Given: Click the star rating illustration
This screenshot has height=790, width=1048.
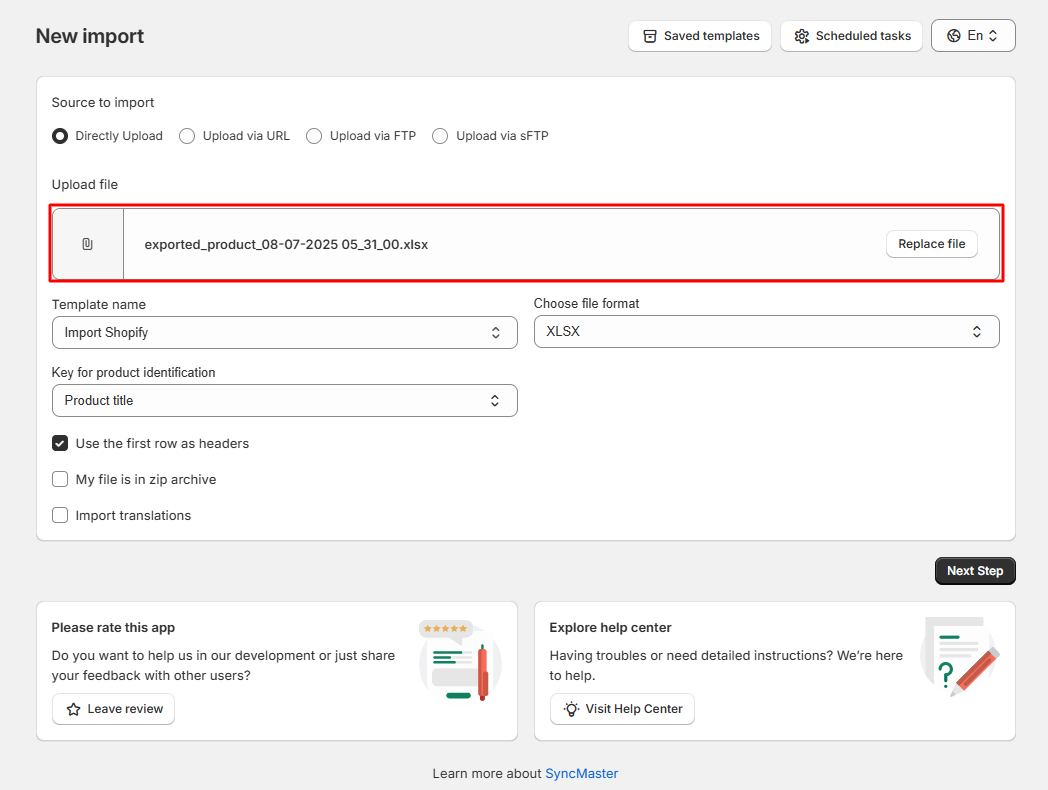Looking at the screenshot, I should [x=461, y=660].
